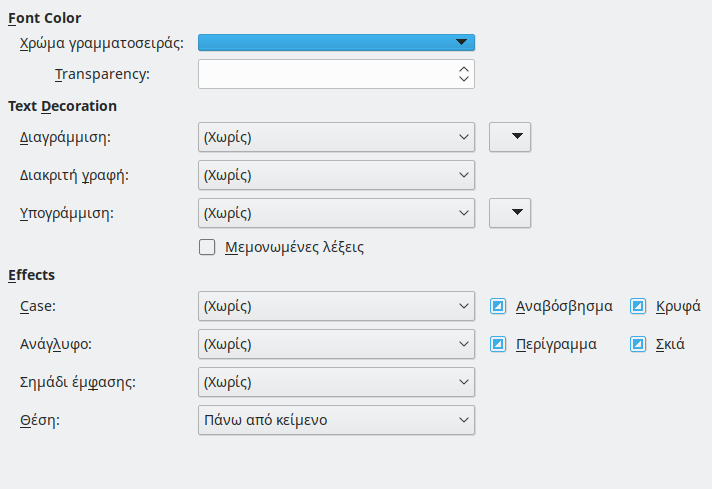Increase Transparency with the up arrow
This screenshot has width=712, height=489.
click(463, 68)
